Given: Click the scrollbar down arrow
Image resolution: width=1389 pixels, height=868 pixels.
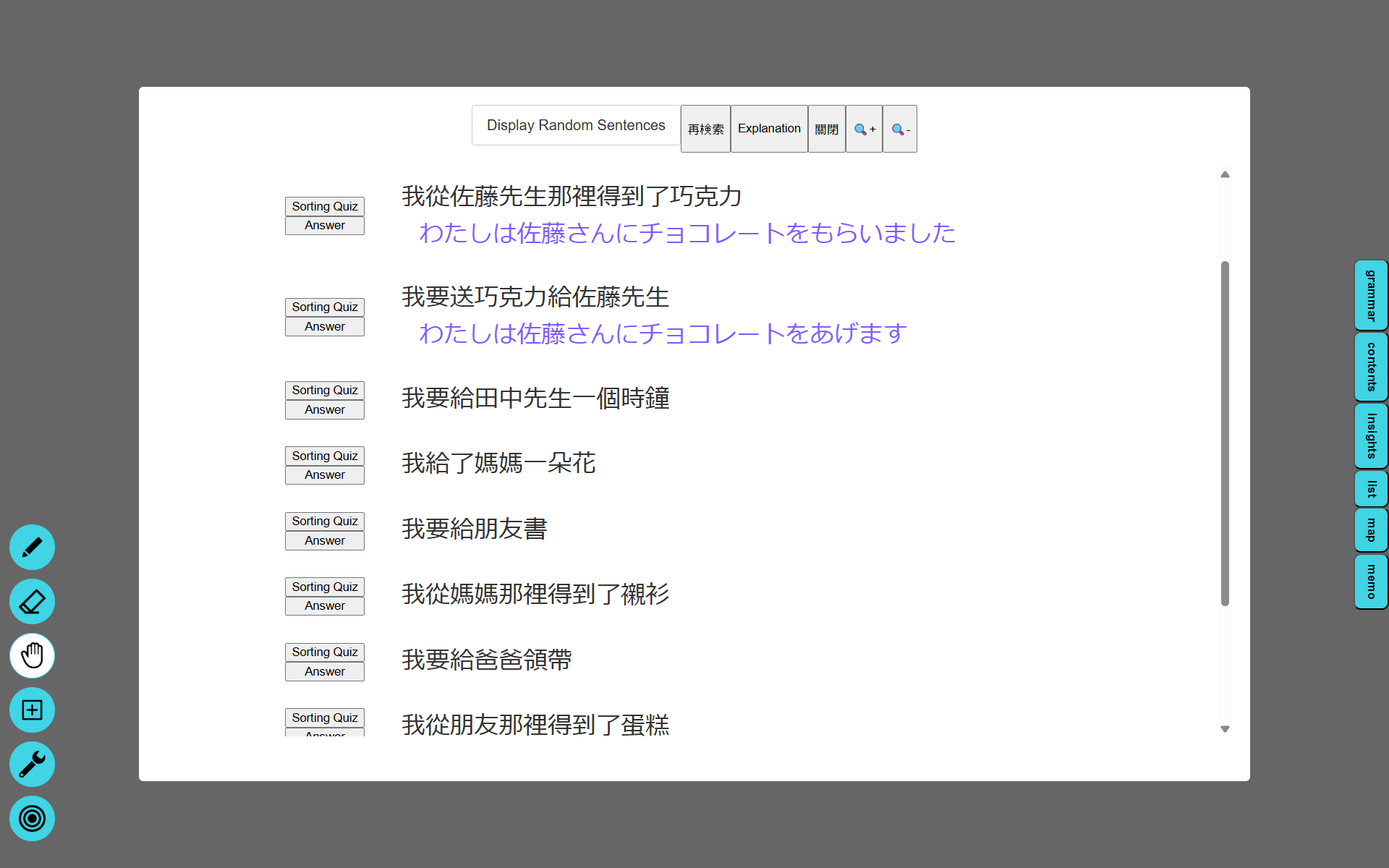Looking at the screenshot, I should [1225, 729].
